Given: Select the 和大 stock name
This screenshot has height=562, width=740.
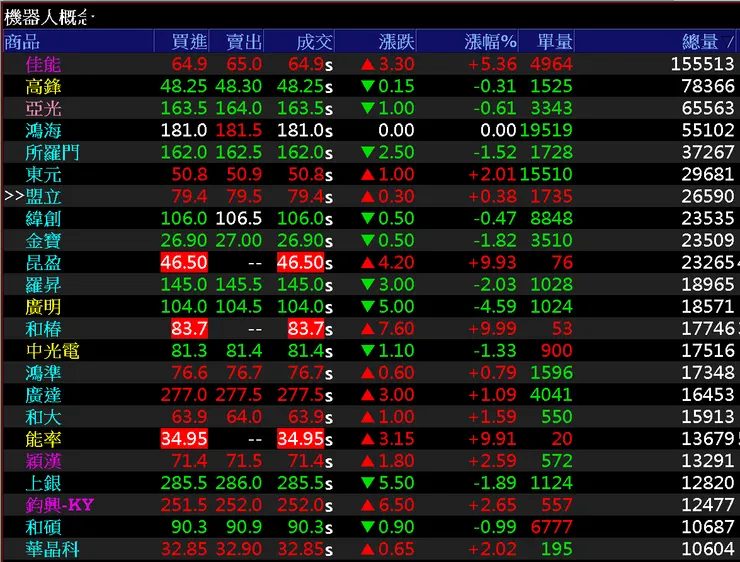Looking at the screenshot, I should [43, 417].
